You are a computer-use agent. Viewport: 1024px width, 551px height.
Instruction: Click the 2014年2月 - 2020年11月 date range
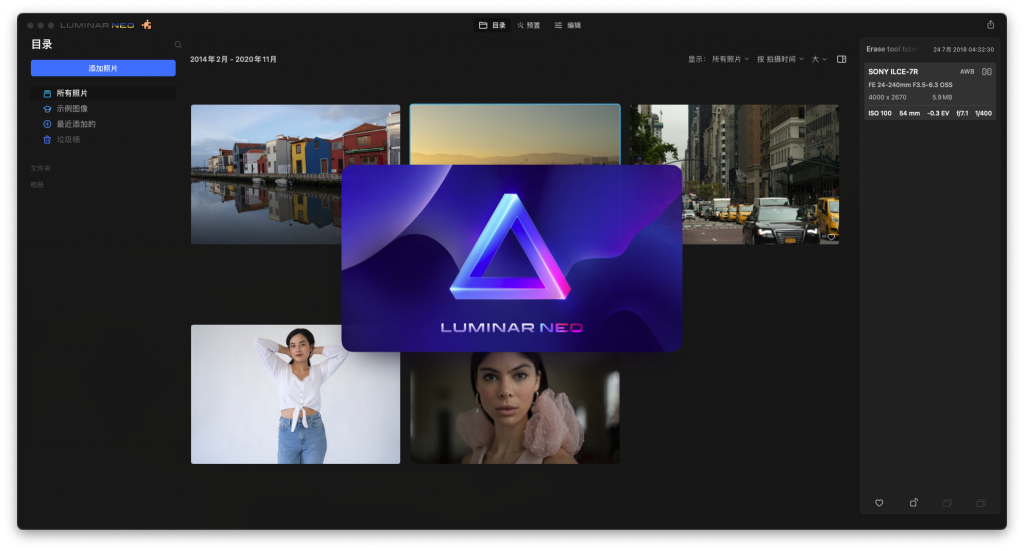233,59
